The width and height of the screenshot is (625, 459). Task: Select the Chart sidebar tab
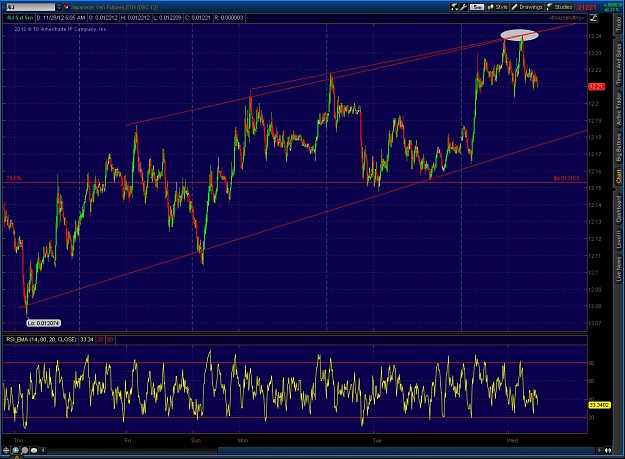[619, 177]
